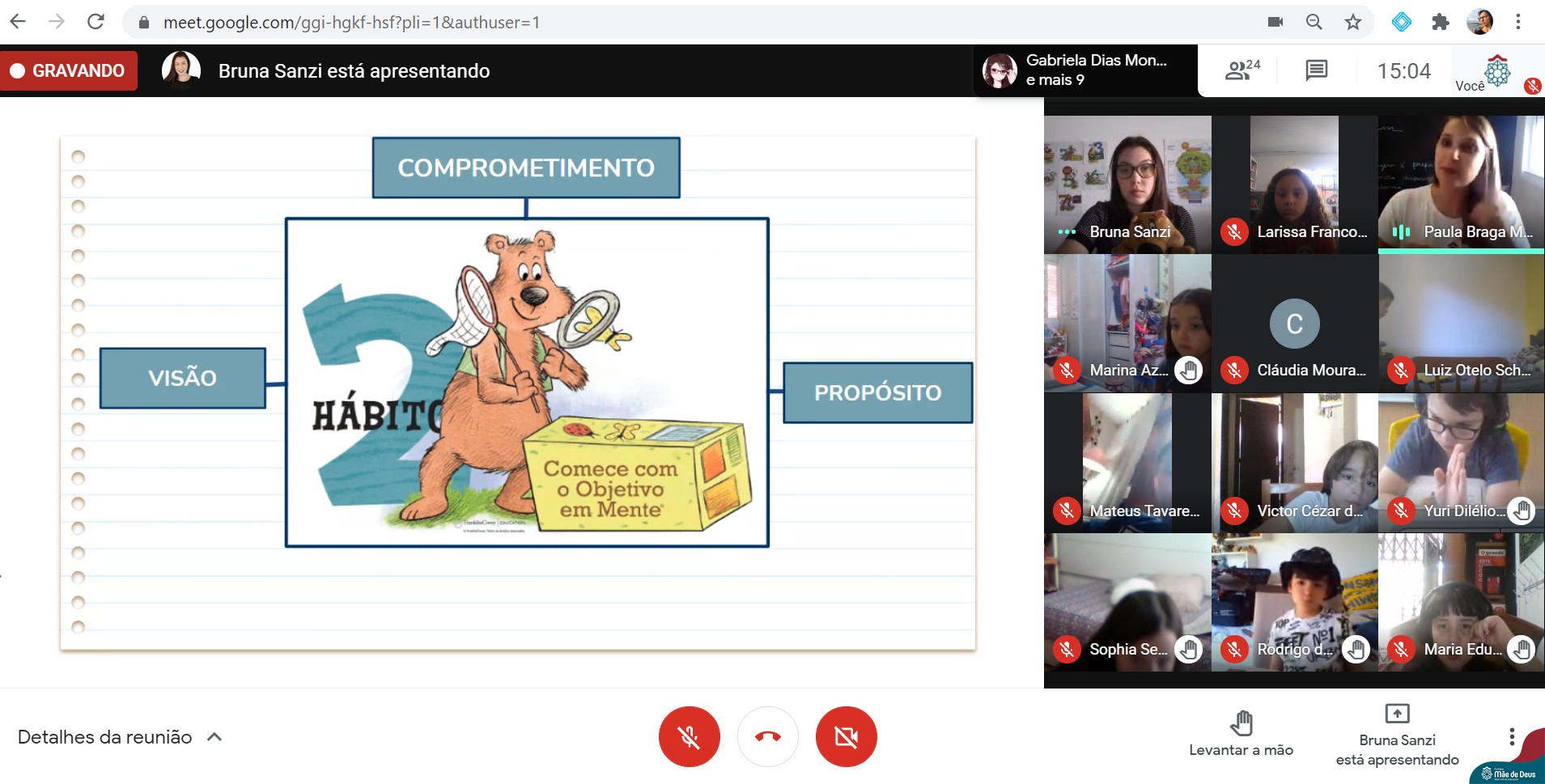The width and height of the screenshot is (1545, 784).
Task: Reload the page in the browser
Action: [96, 22]
